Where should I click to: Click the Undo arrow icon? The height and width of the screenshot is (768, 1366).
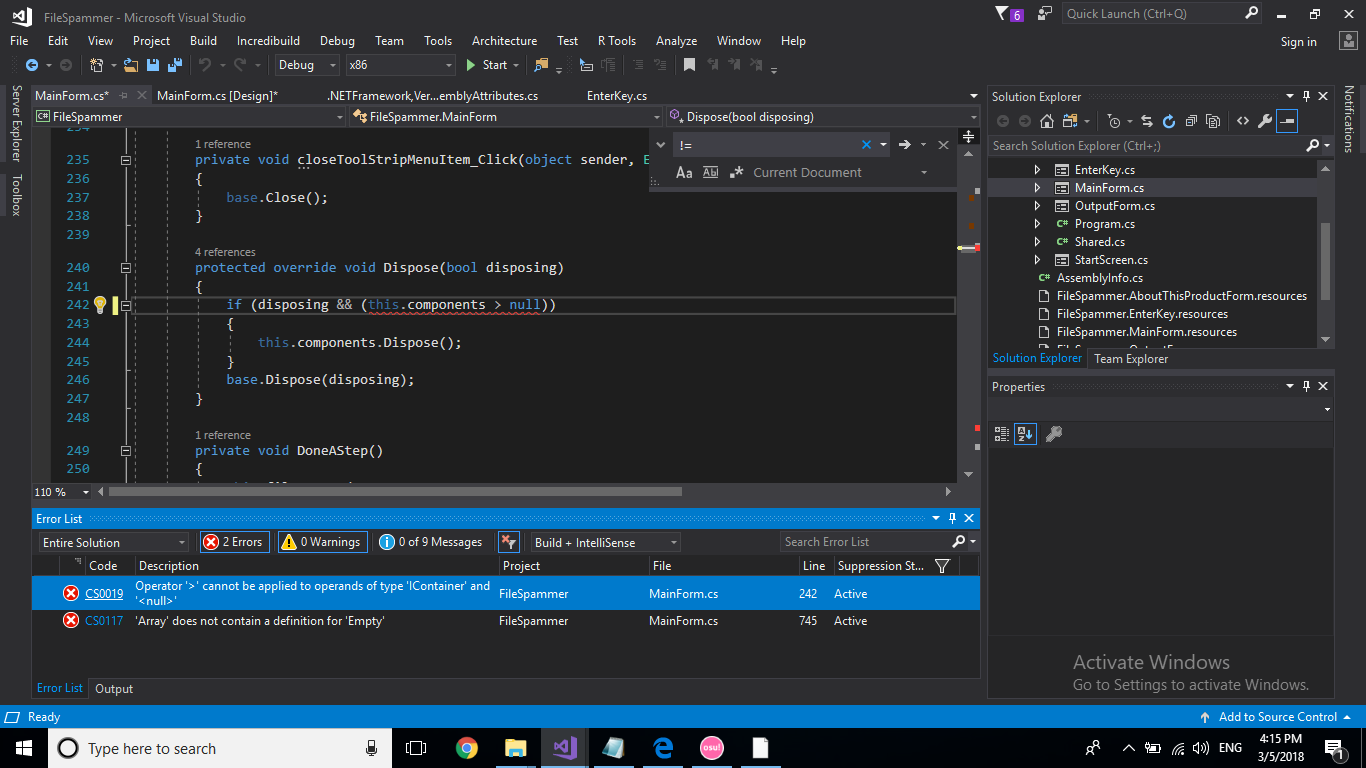(x=205, y=65)
